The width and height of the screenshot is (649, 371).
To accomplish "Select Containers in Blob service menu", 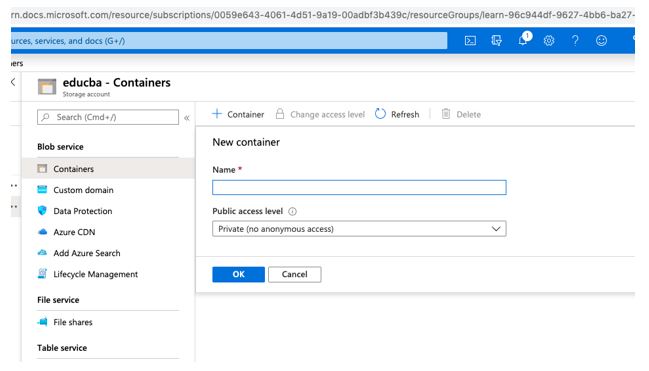I will [108, 169].
